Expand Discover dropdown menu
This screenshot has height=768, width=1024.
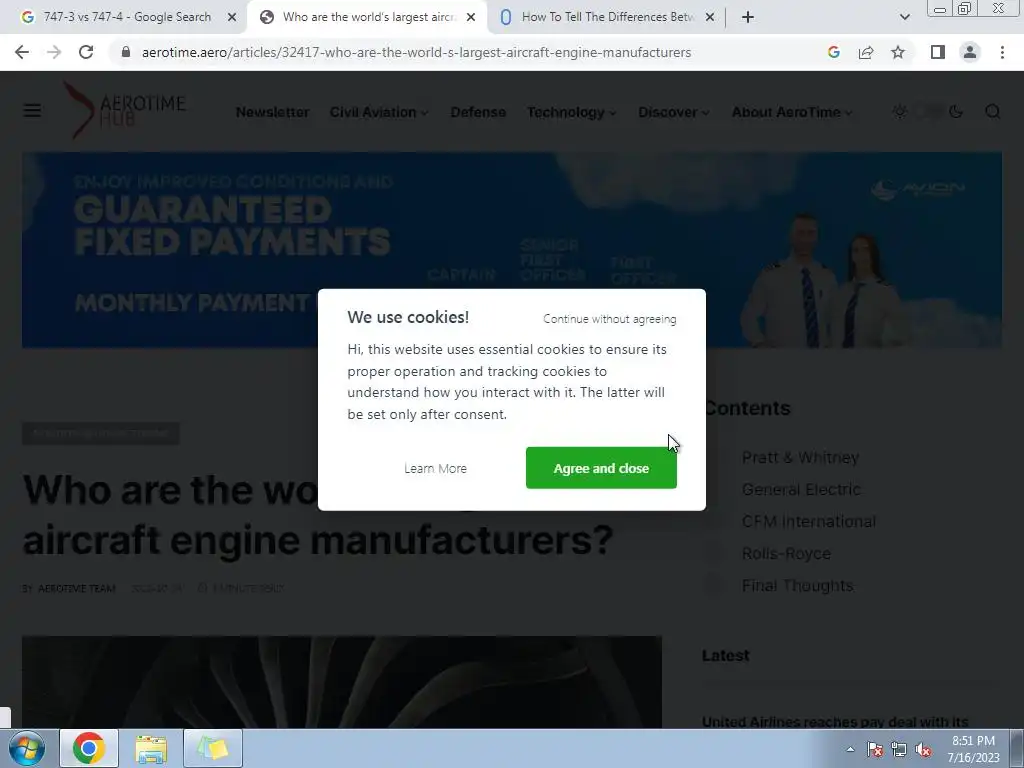(673, 112)
